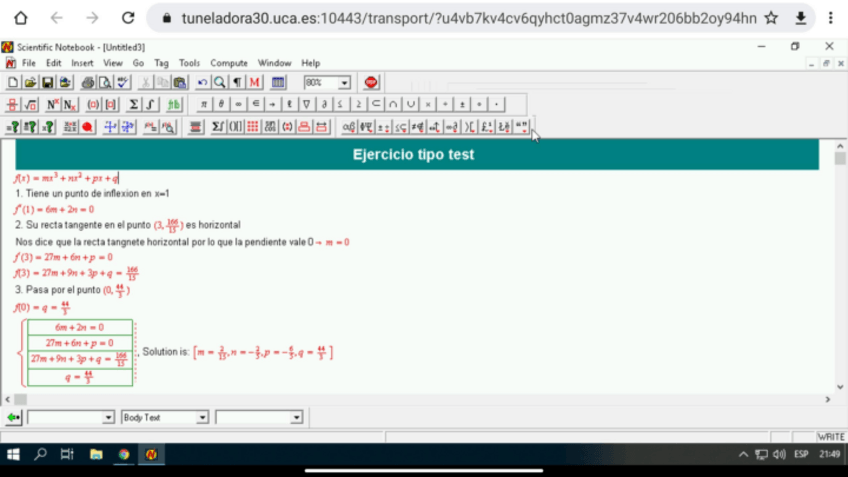Screen dimensions: 848x477
Task: Open the browser three-dot menu
Action: point(831,18)
